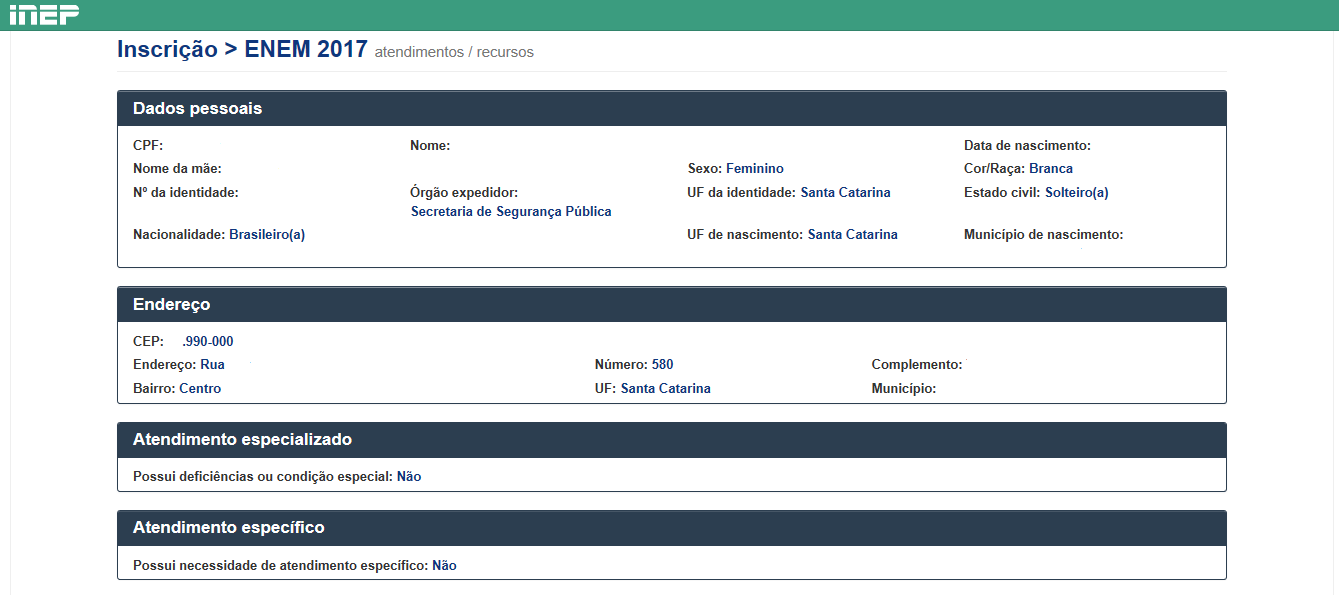Click 'Não' after necessidade de atendimento específico
The height and width of the screenshot is (596, 1339).
tap(444, 566)
